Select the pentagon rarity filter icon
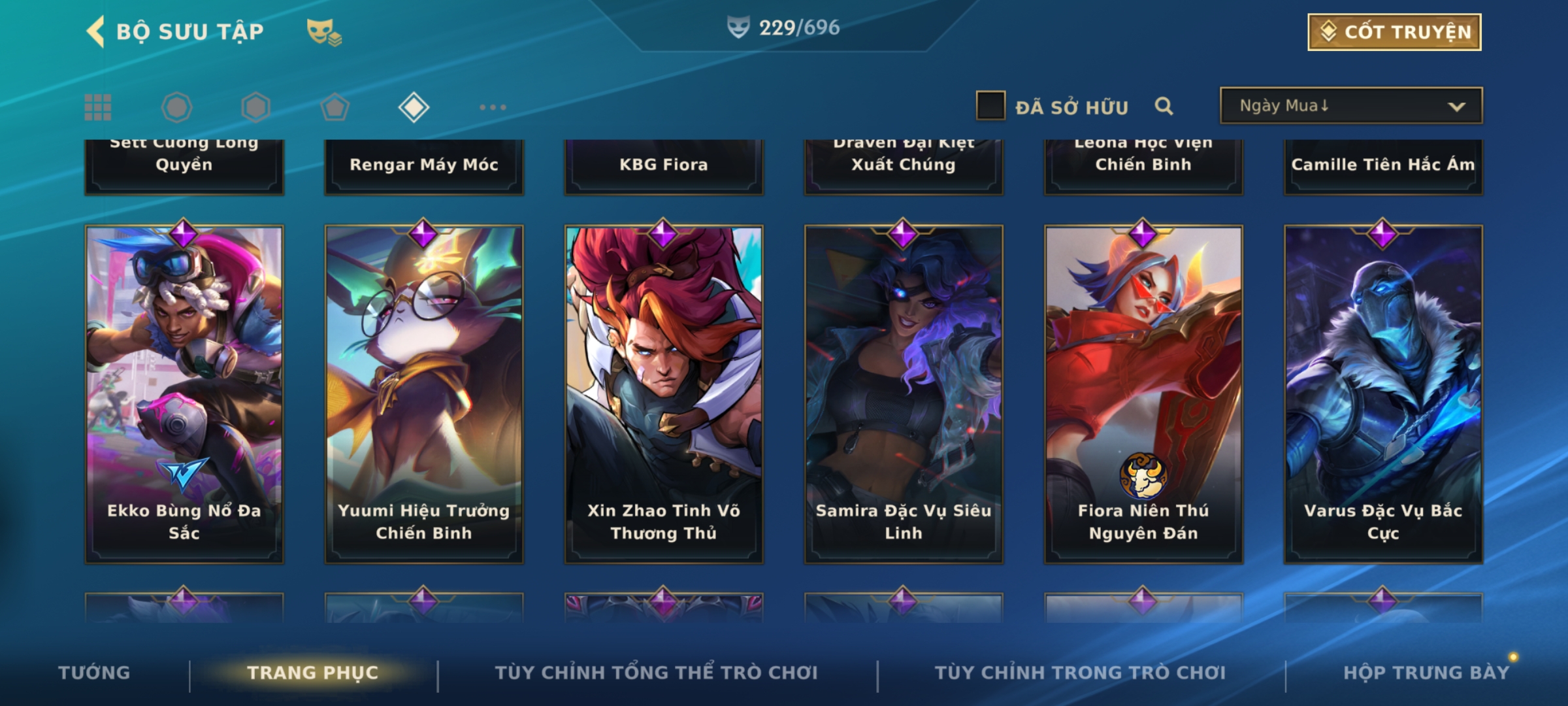This screenshot has height=706, width=1568. 335,107
